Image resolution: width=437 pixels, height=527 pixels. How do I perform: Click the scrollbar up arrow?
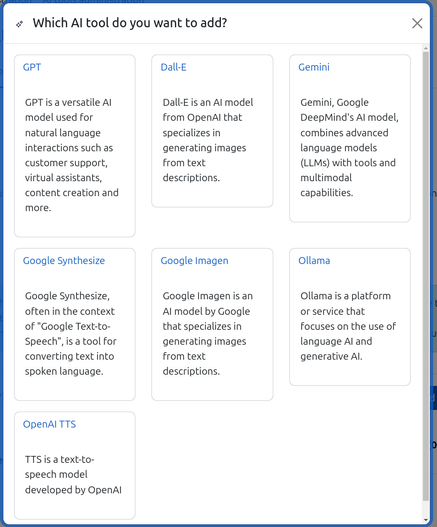click(x=426, y=48)
